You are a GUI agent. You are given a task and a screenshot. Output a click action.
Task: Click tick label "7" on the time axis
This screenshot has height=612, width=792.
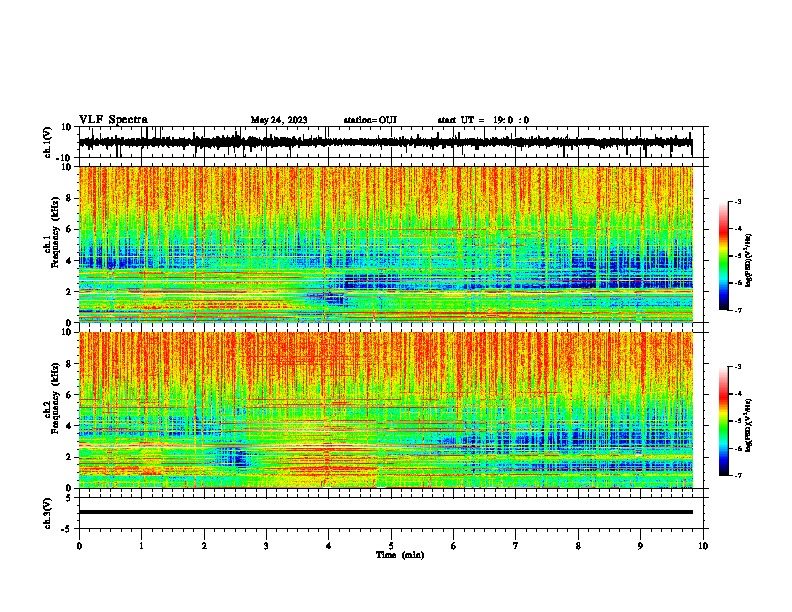516,546
